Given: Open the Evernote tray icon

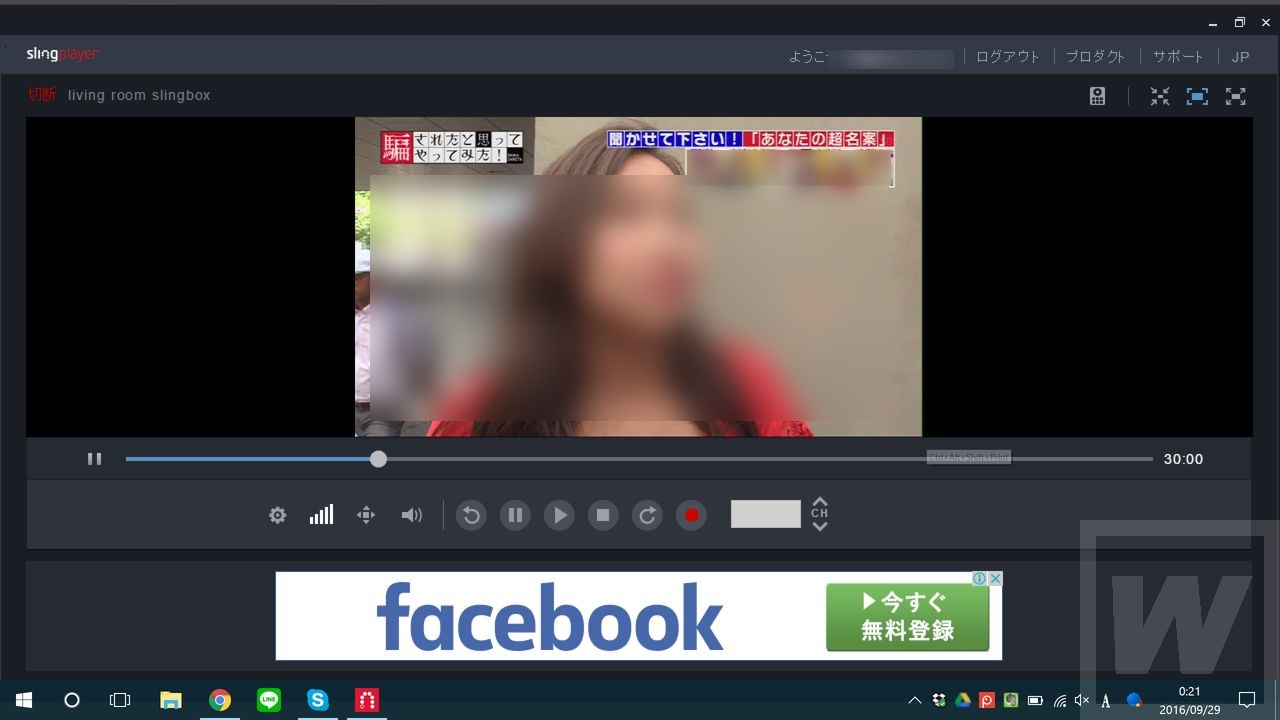Looking at the screenshot, I should (x=1011, y=701).
